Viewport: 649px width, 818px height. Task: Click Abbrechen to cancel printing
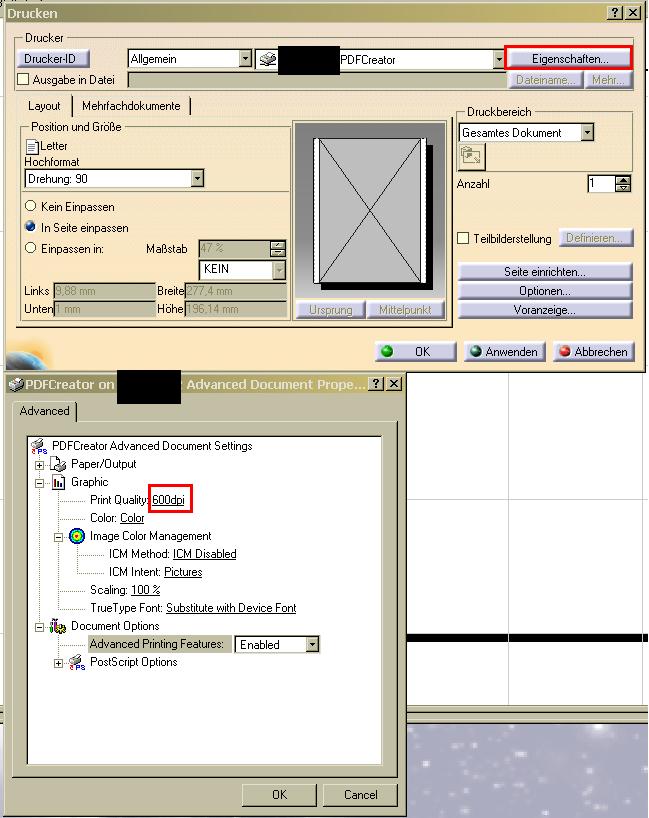pyautogui.click(x=594, y=352)
